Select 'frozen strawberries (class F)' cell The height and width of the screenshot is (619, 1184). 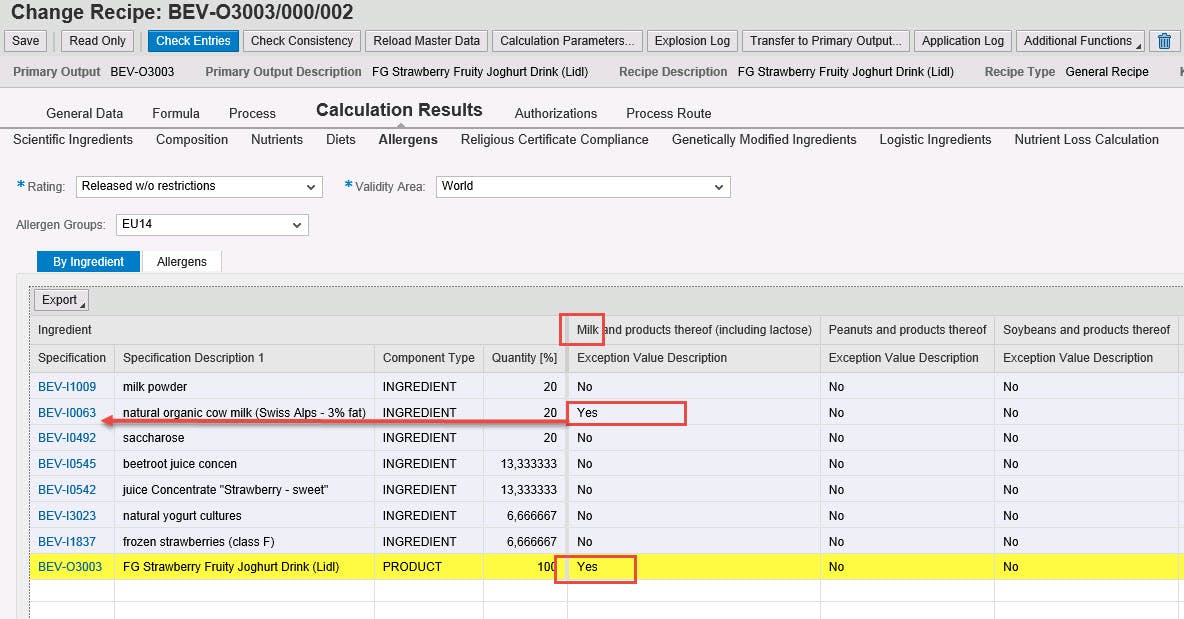tap(245, 541)
